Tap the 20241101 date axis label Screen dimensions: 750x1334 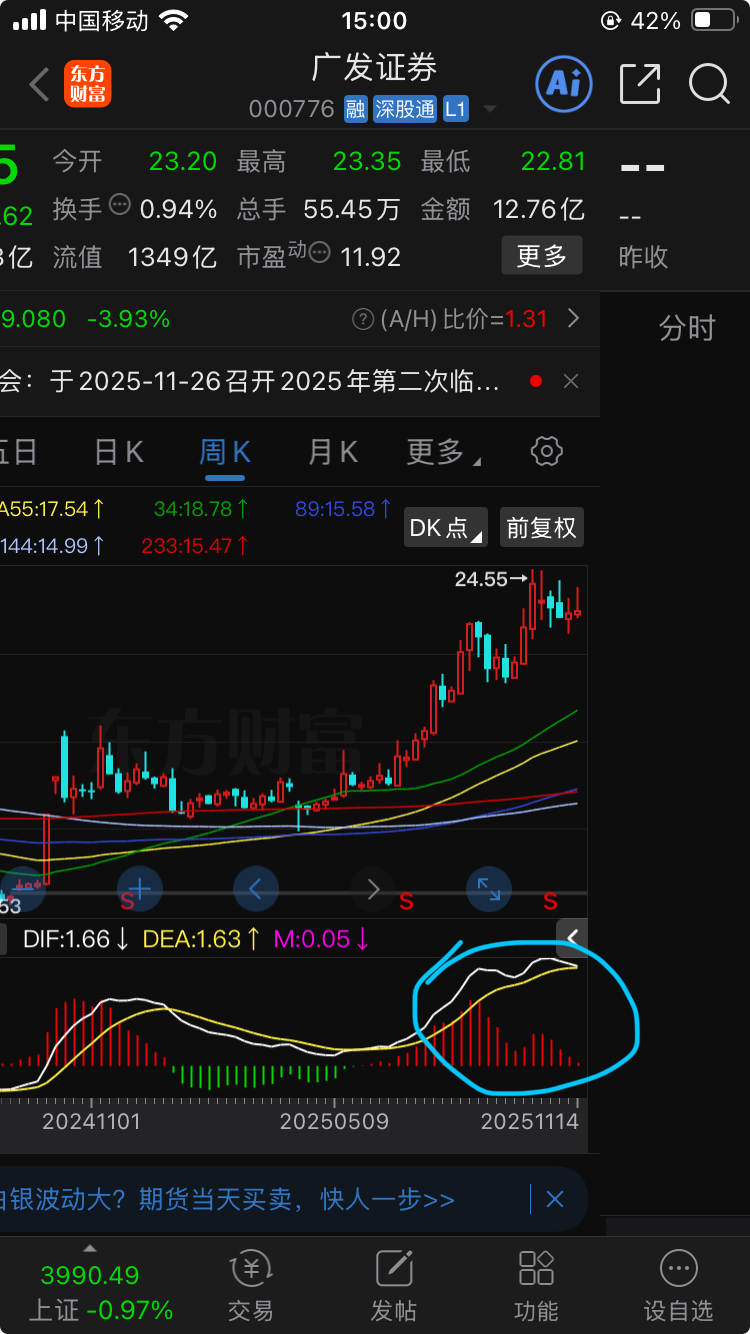coord(91,1121)
